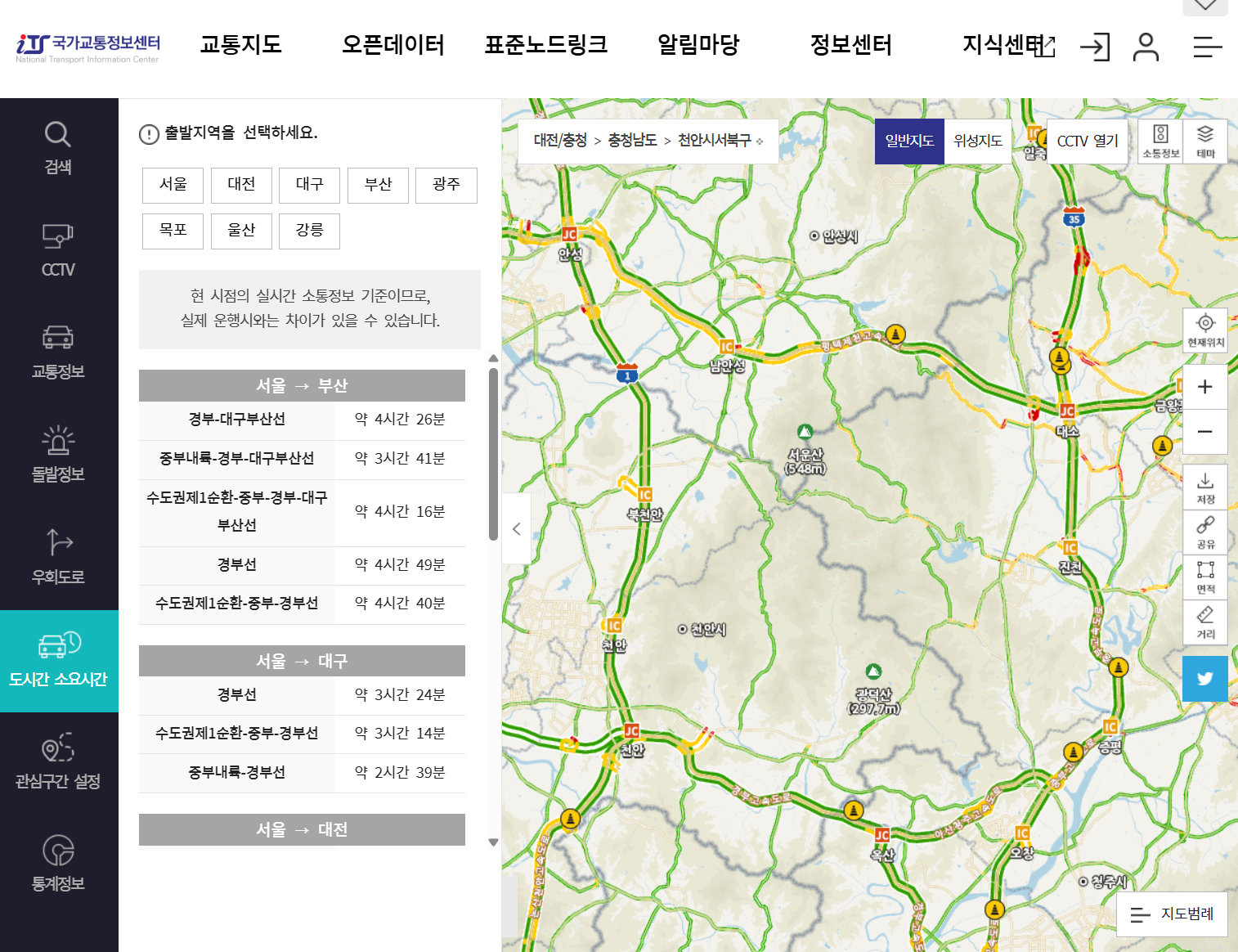Collapse the left route panel chevron

[517, 528]
